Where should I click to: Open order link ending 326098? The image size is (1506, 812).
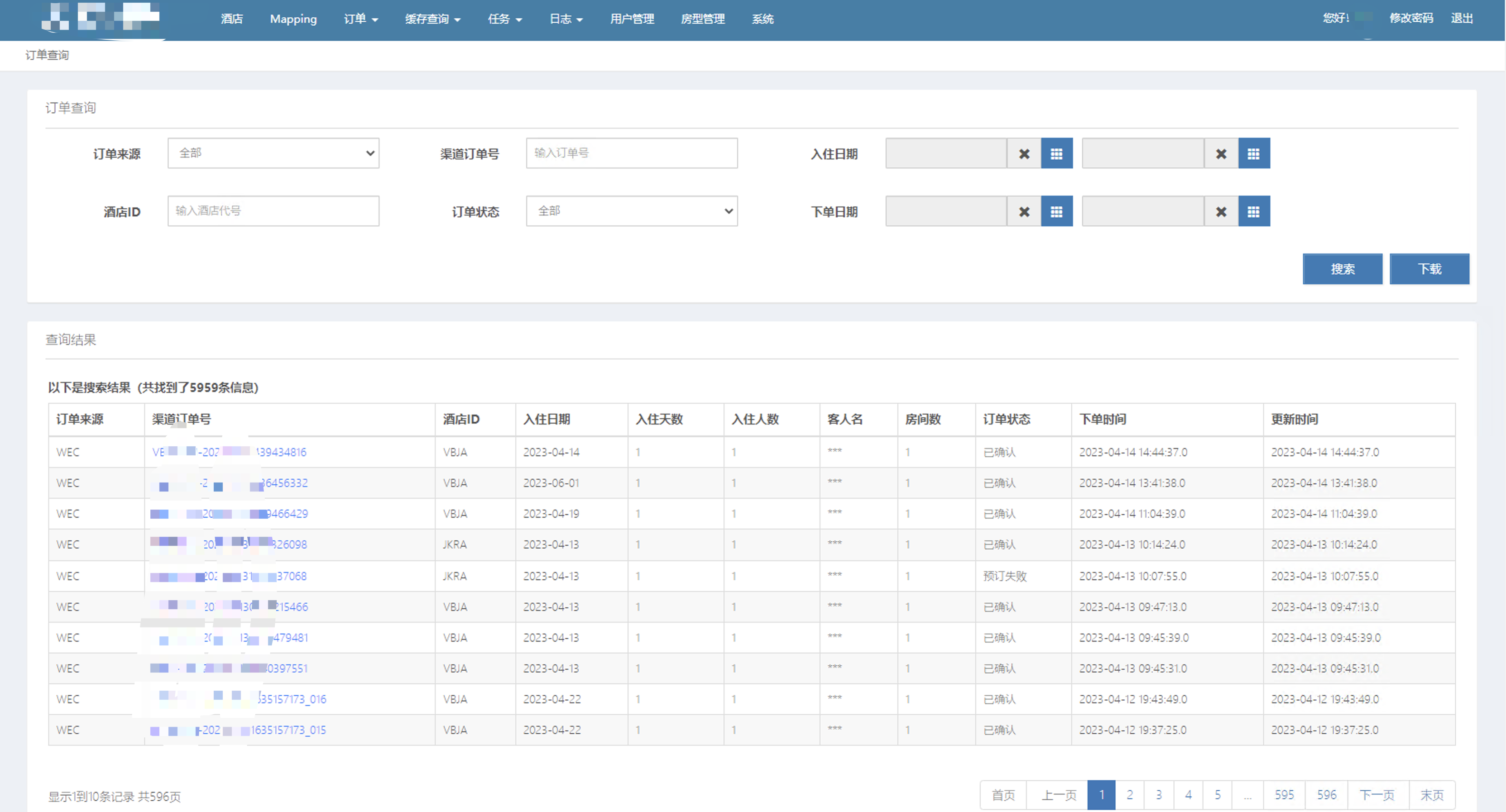point(229,544)
